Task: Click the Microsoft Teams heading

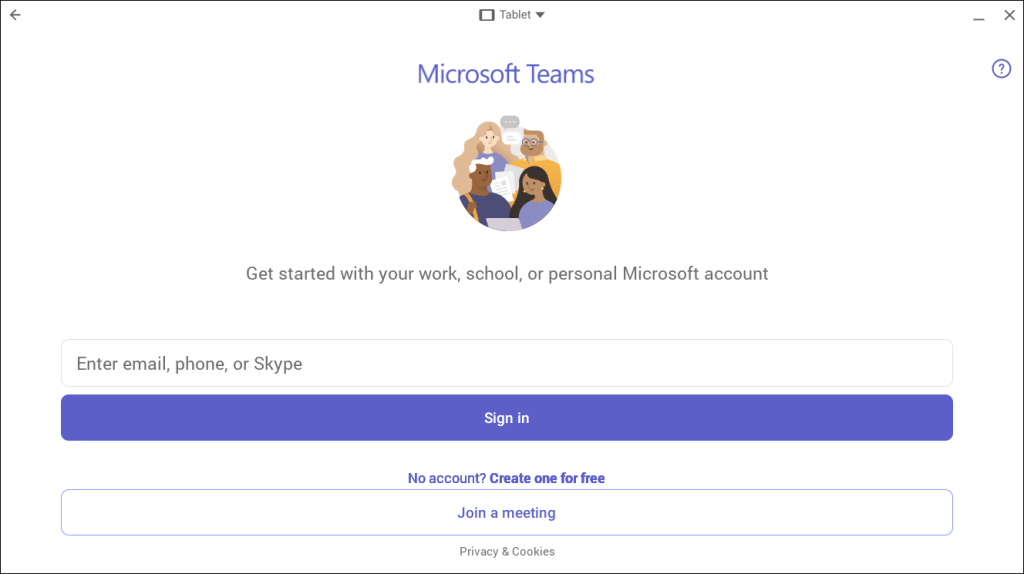Action: pos(506,74)
